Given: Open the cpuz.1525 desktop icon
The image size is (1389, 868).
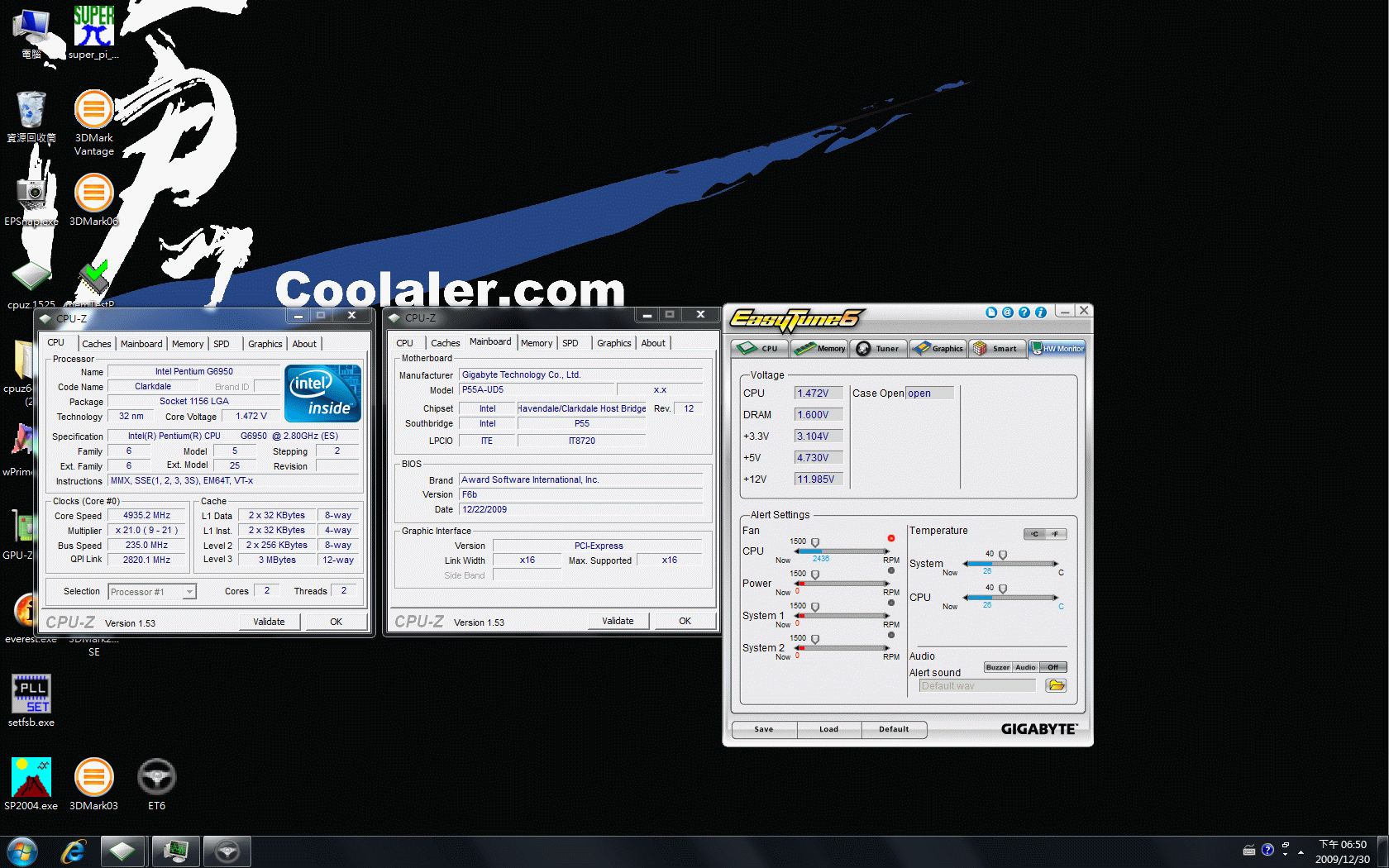Looking at the screenshot, I should (x=31, y=284).
